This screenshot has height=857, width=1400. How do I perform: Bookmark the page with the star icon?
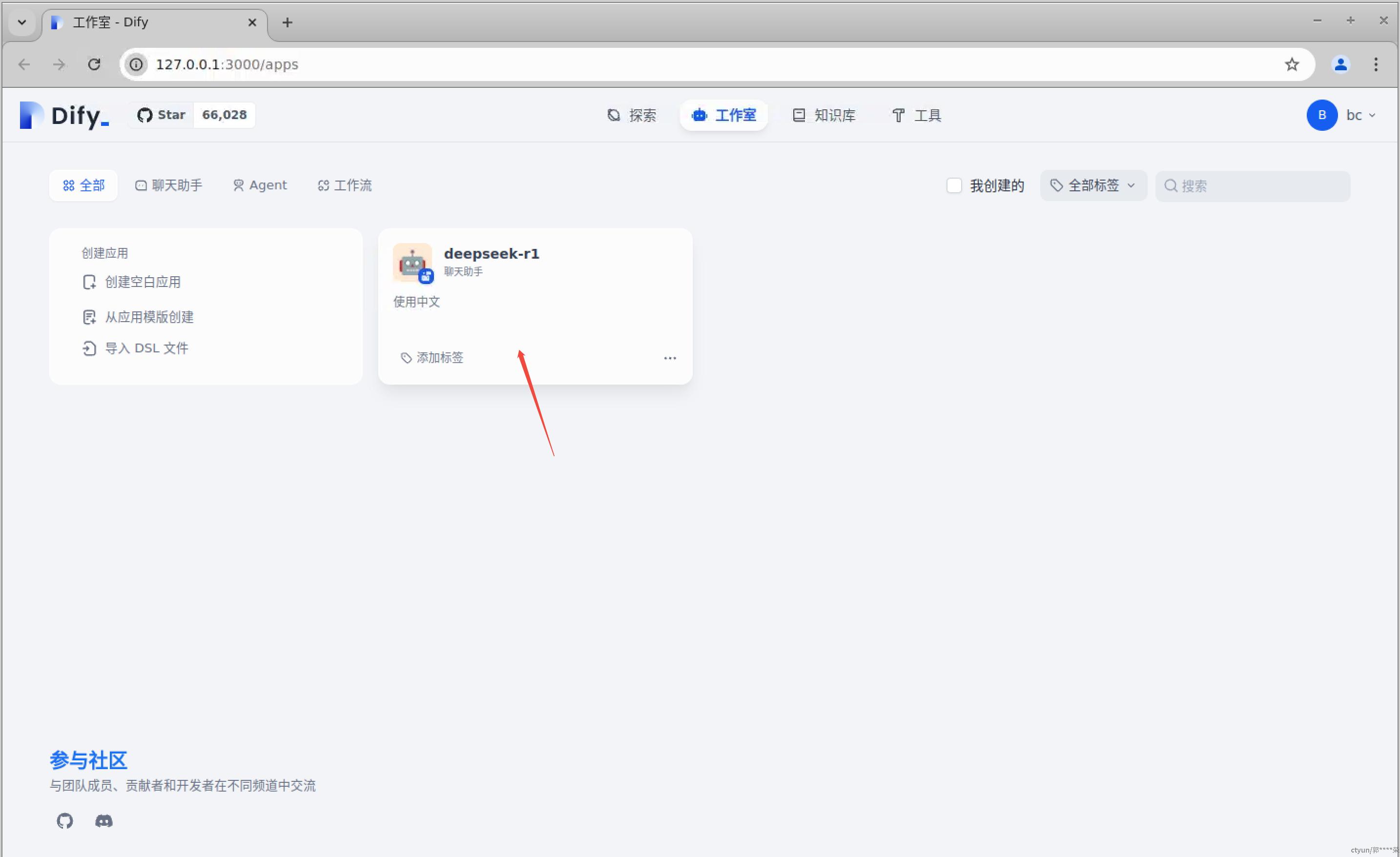(x=1292, y=64)
